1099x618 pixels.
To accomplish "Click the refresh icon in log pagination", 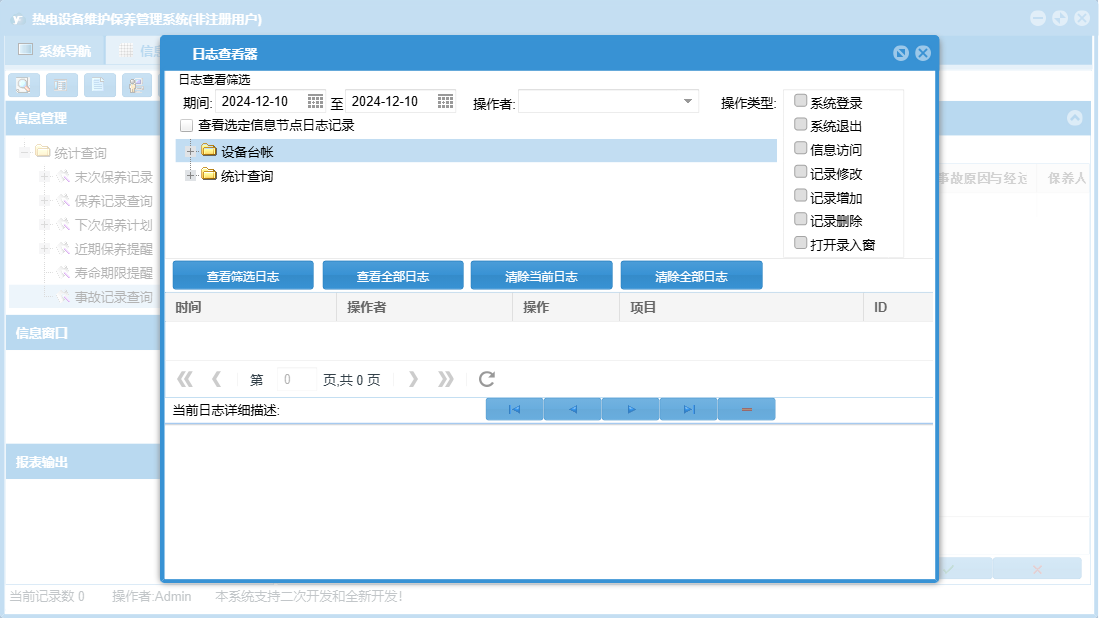I will pos(487,379).
